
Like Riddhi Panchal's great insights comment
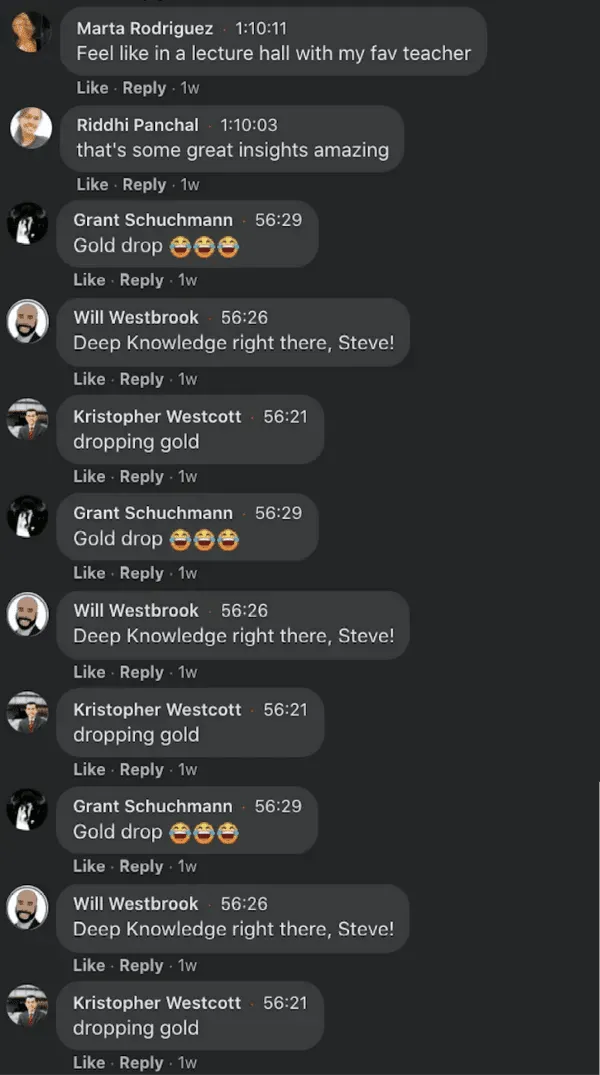point(92,184)
